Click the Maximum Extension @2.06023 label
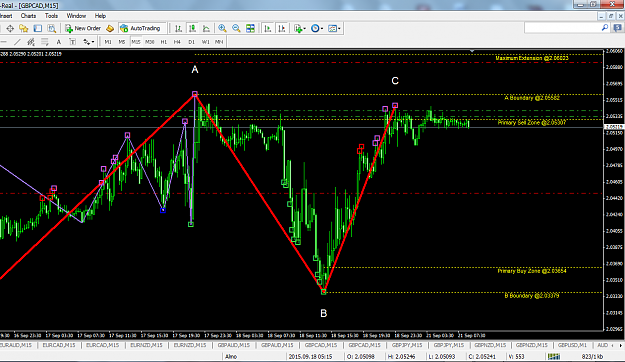 tap(532, 58)
